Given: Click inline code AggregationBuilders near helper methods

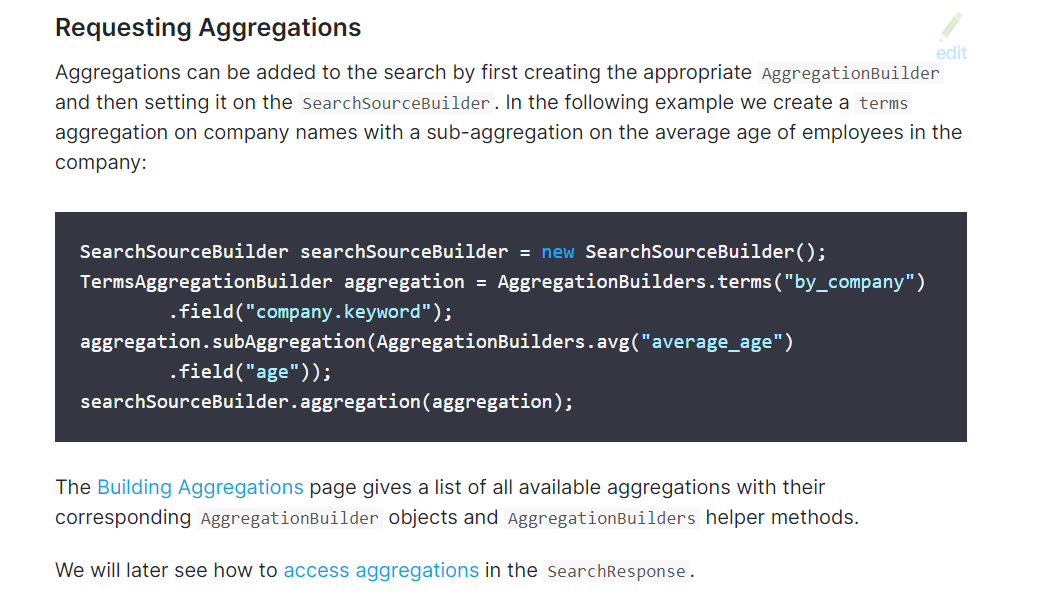Looking at the screenshot, I should click(x=602, y=518).
